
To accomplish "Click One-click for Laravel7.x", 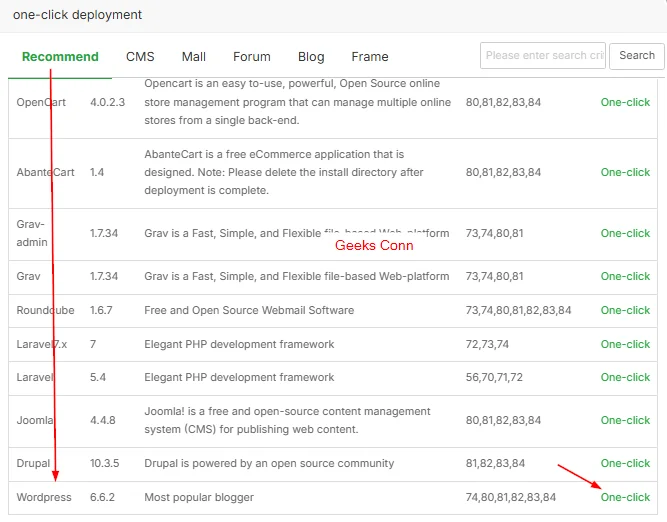I will coord(625,345).
